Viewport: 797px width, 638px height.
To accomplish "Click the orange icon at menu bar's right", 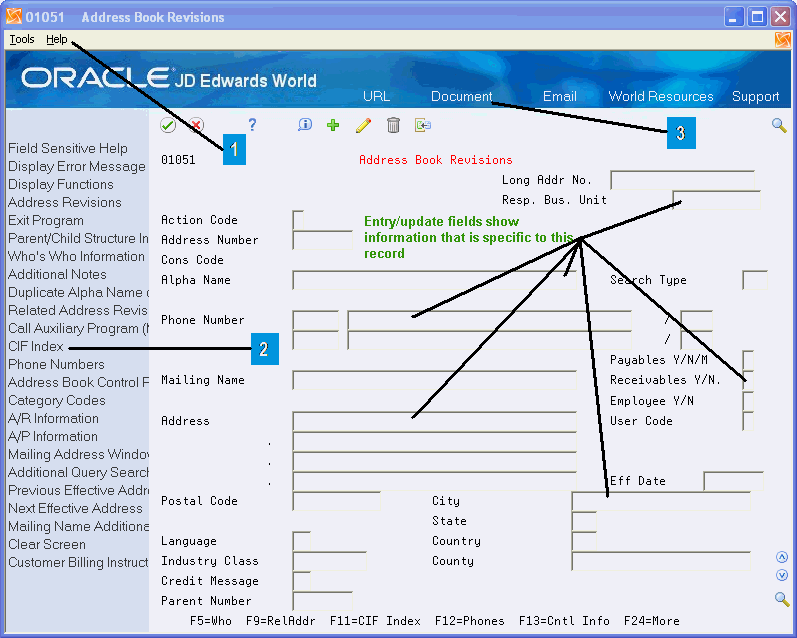I will [783, 39].
